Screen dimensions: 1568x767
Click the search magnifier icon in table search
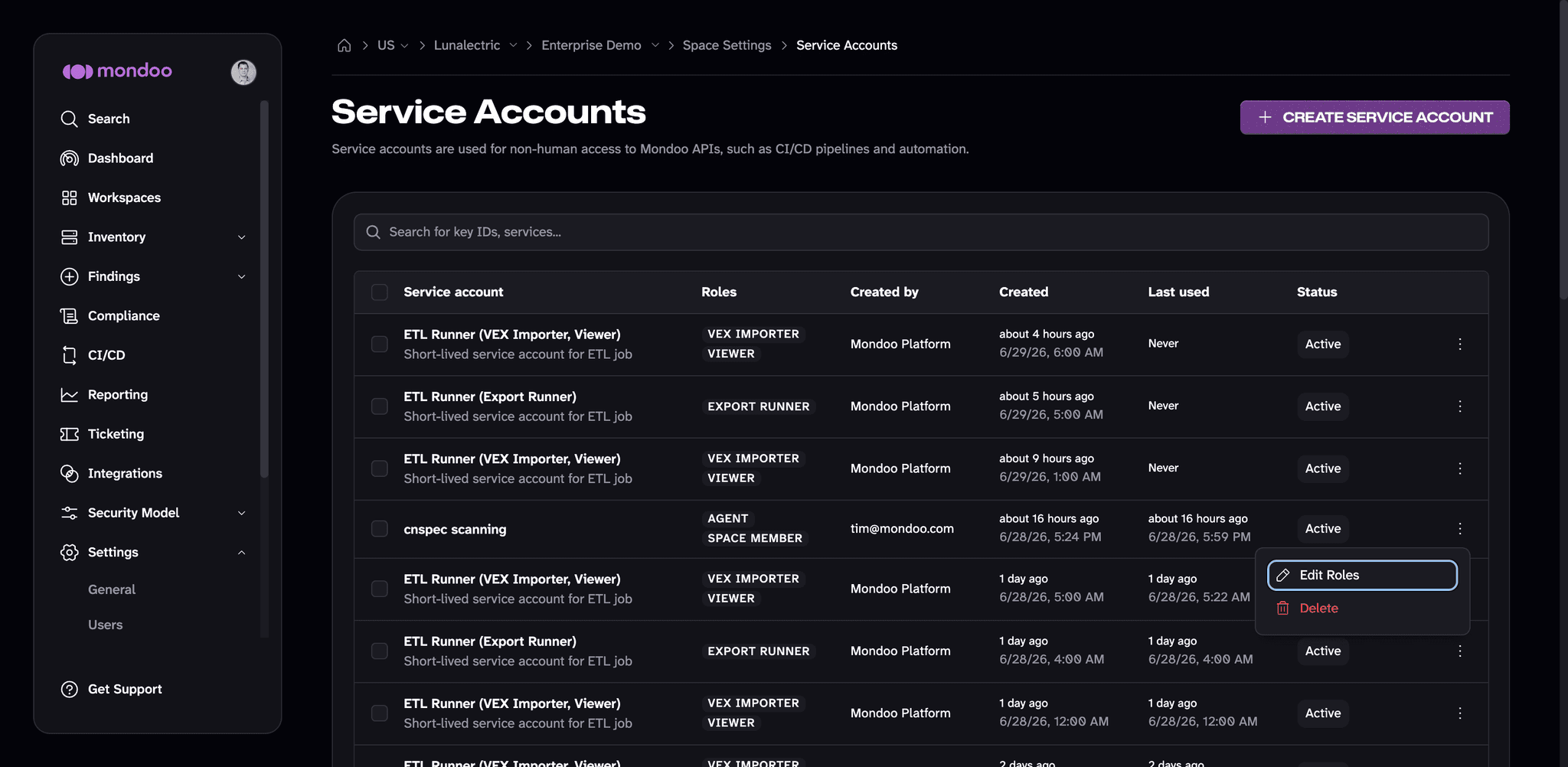coord(373,232)
